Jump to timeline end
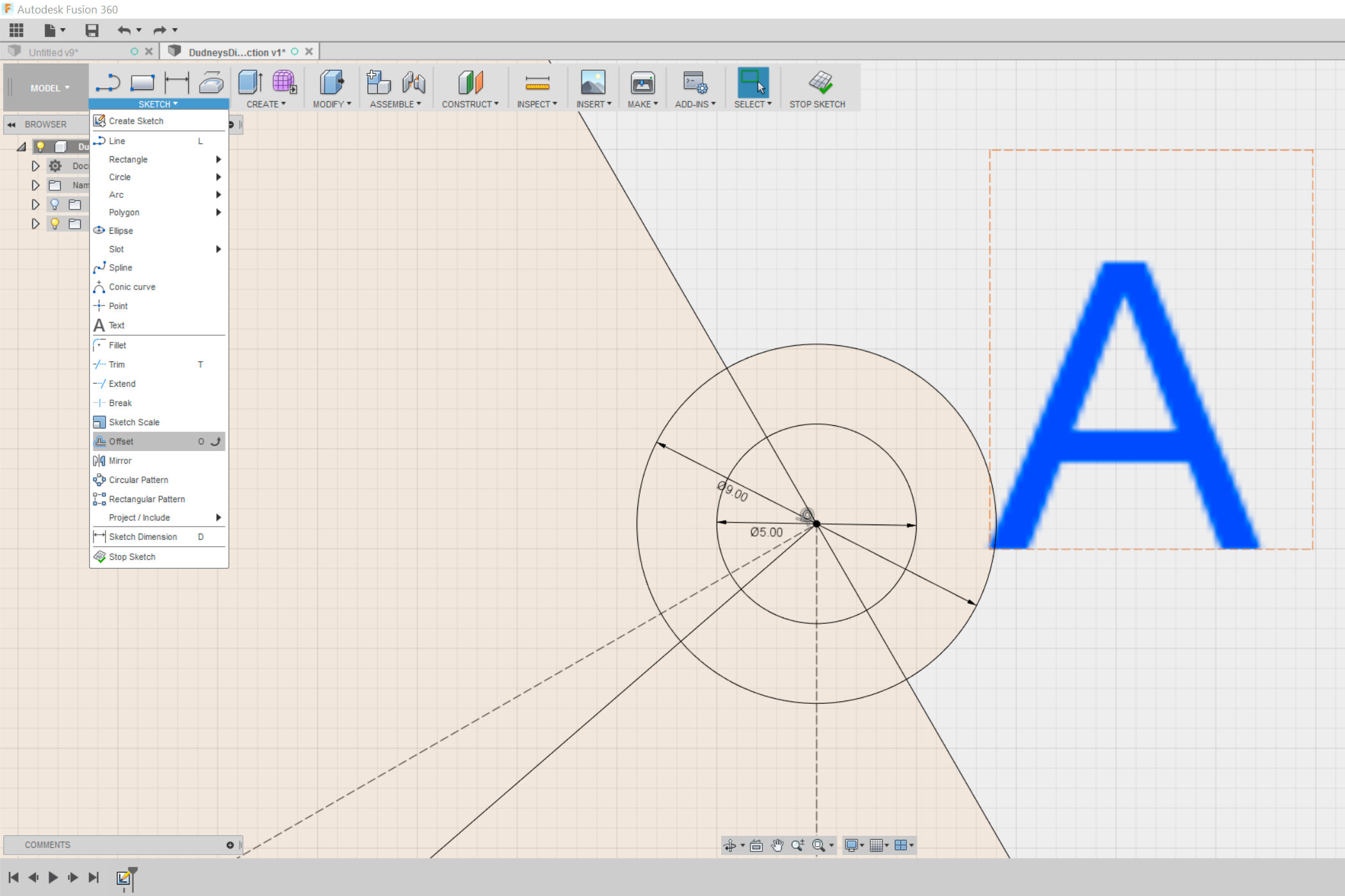1345x896 pixels. tap(94, 877)
